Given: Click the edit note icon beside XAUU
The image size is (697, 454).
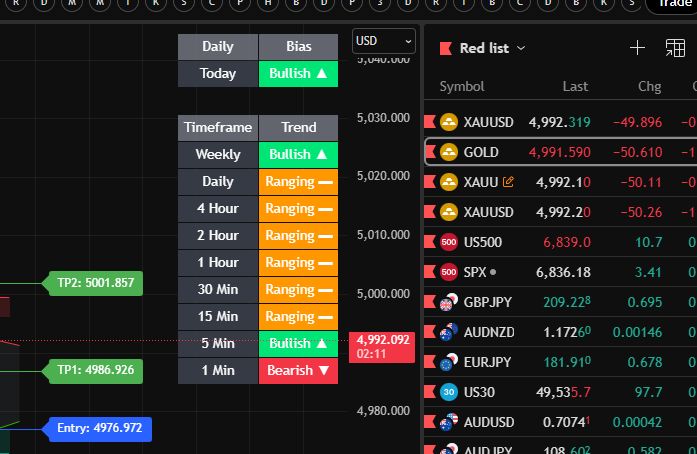Looking at the screenshot, I should pyautogui.click(x=509, y=182).
